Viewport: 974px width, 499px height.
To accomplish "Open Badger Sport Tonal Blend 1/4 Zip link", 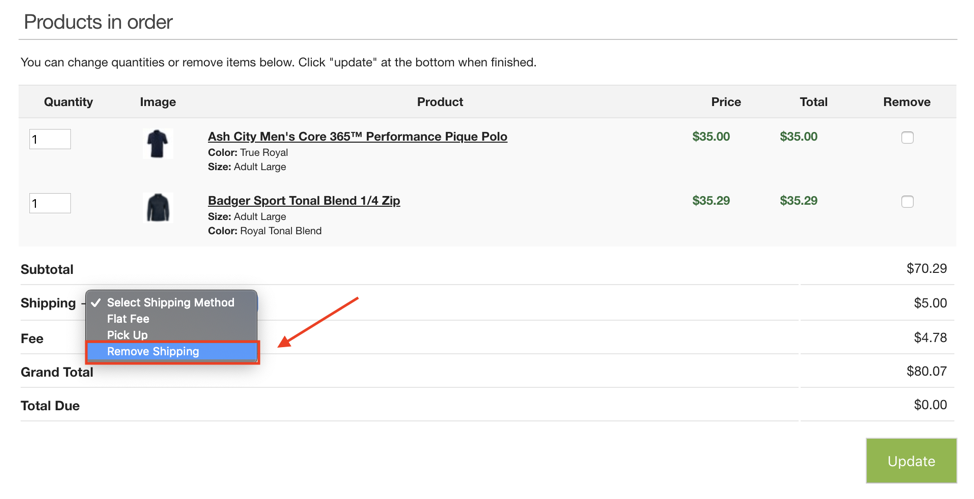I will [304, 200].
